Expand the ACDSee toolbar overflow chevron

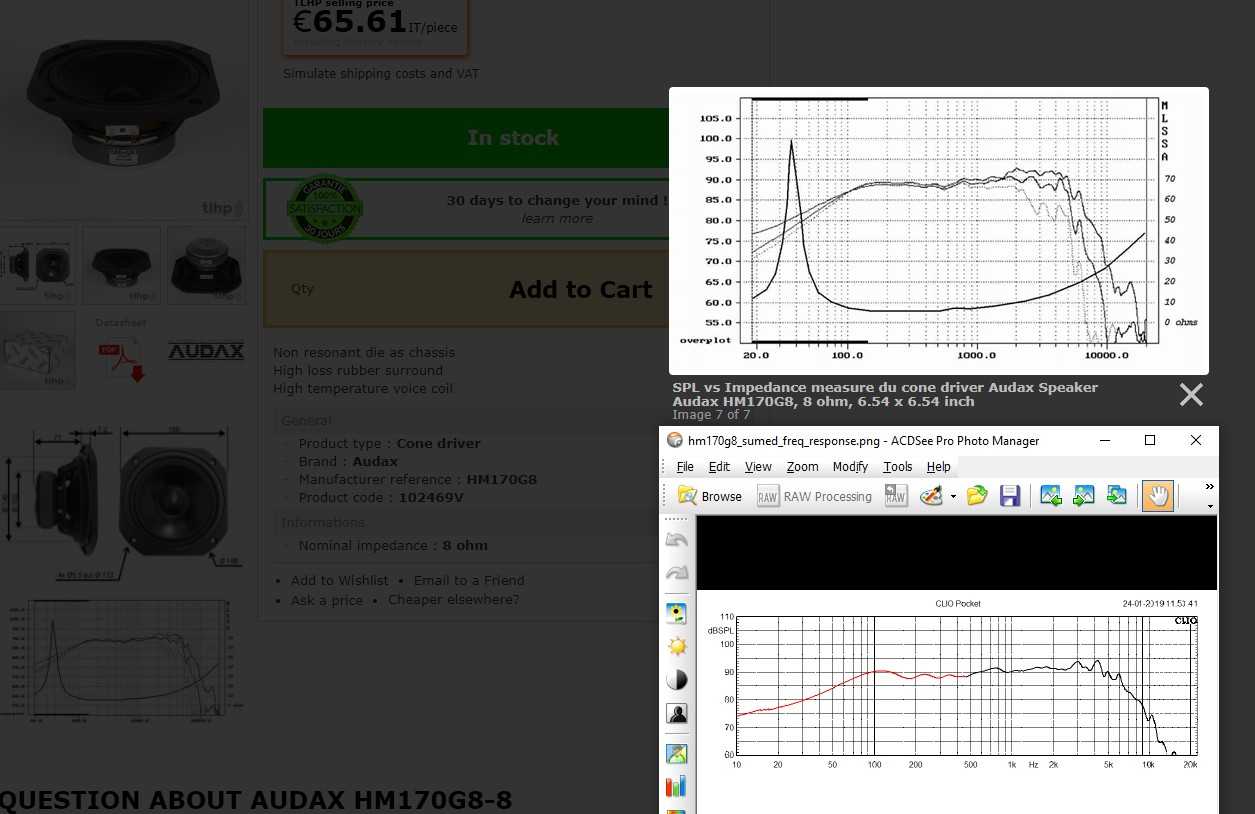click(x=1209, y=487)
